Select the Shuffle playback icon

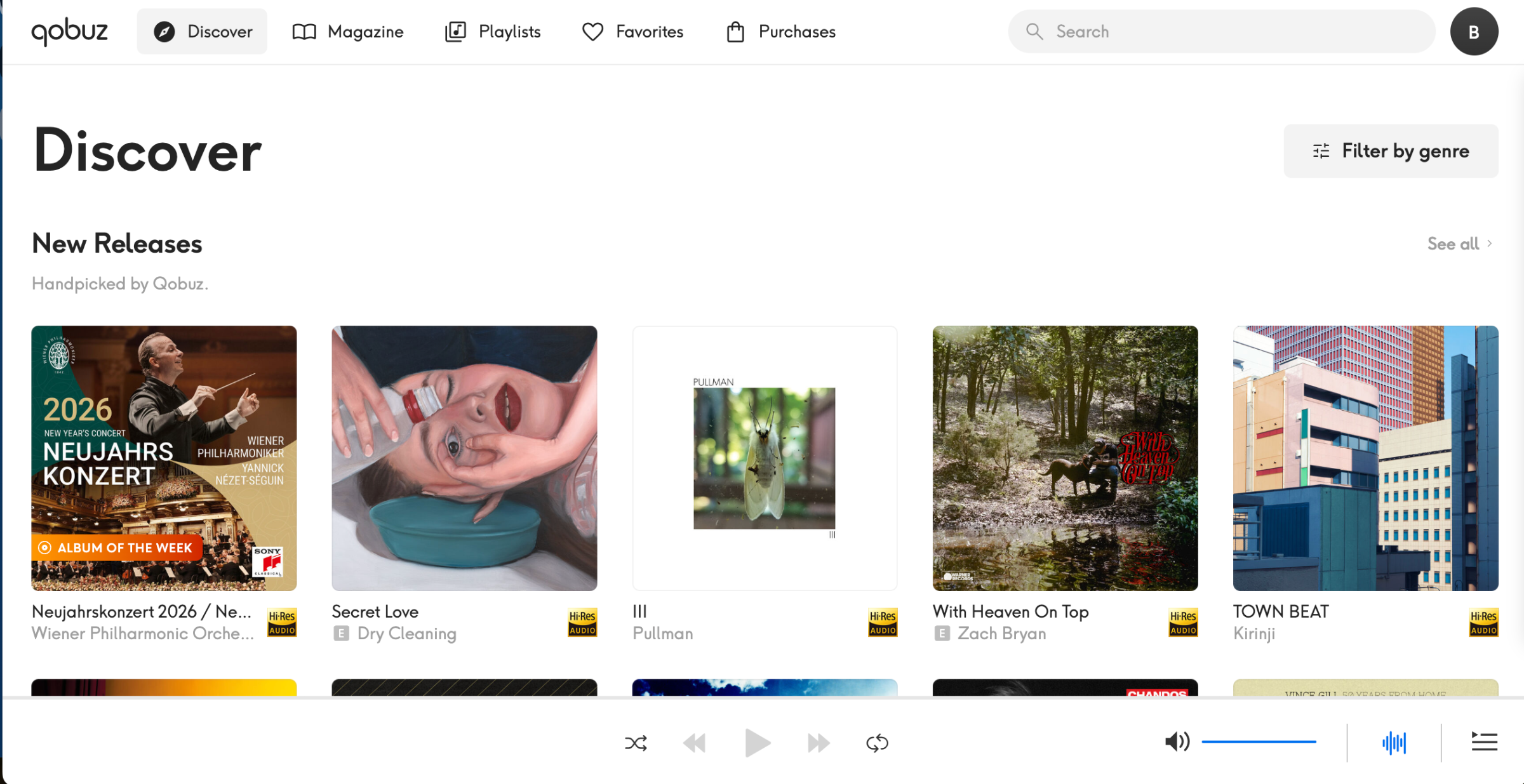[636, 742]
